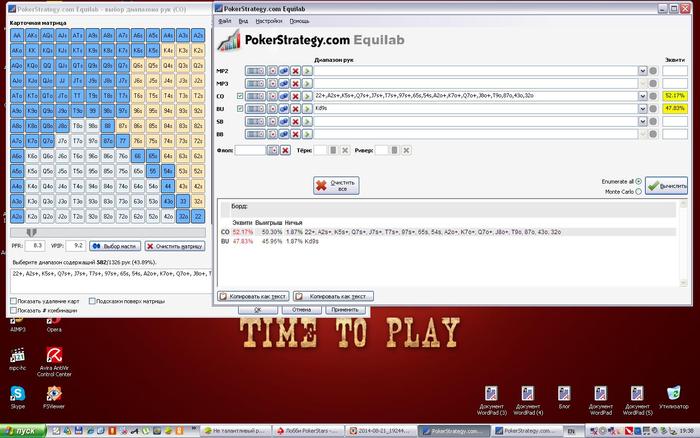This screenshot has width=700, height=438.
Task: Click the VPIP value field
Action: pyautogui.click(x=74, y=246)
